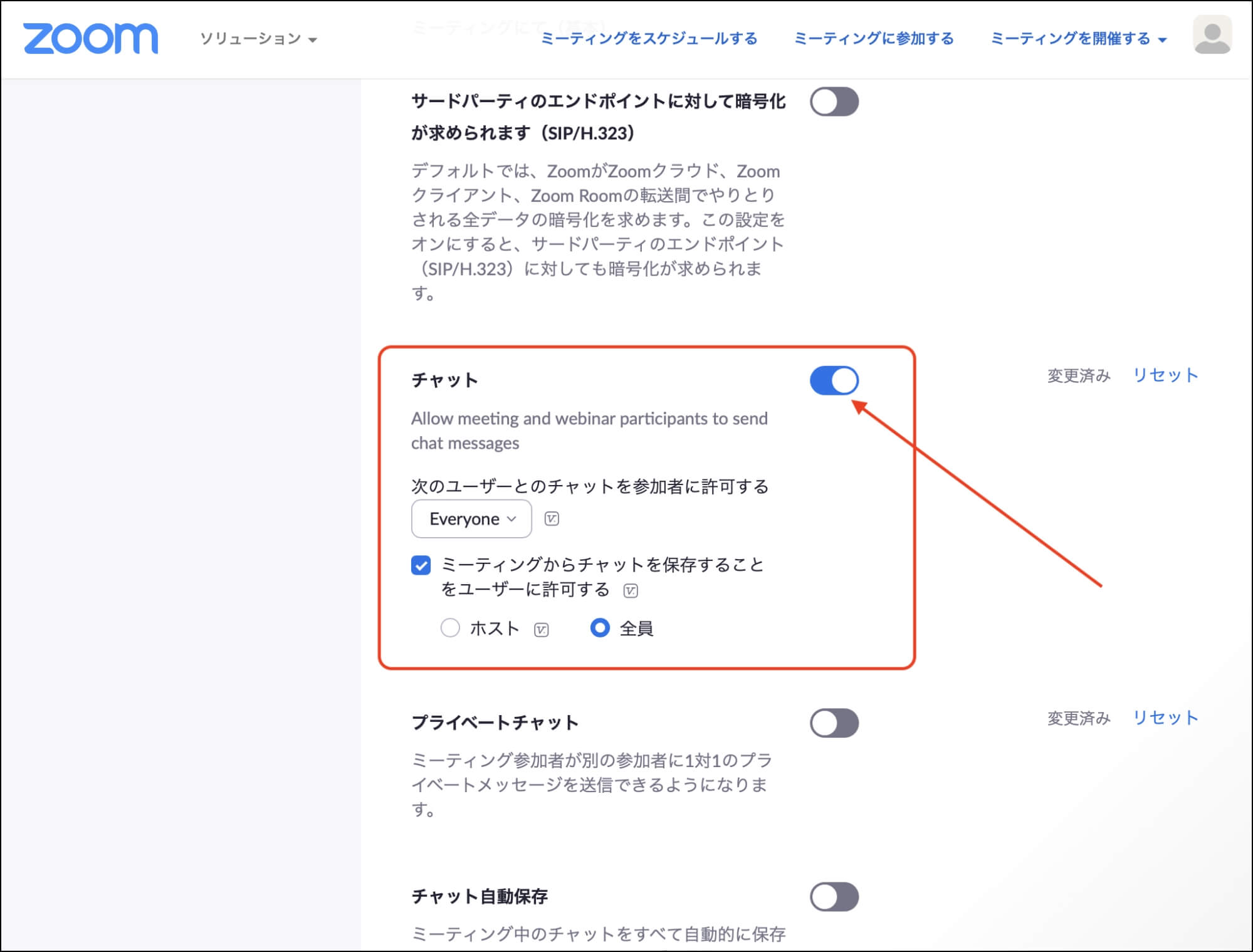Click リセット next to チャット setting
The height and width of the screenshot is (952, 1253).
(x=1165, y=375)
